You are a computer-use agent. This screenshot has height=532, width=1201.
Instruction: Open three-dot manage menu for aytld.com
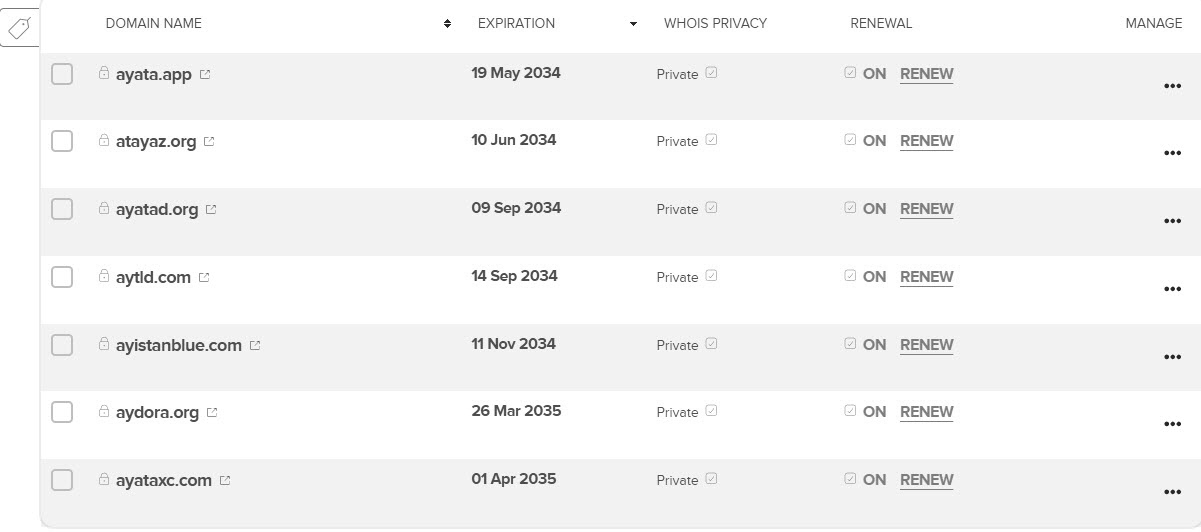pos(1173,289)
